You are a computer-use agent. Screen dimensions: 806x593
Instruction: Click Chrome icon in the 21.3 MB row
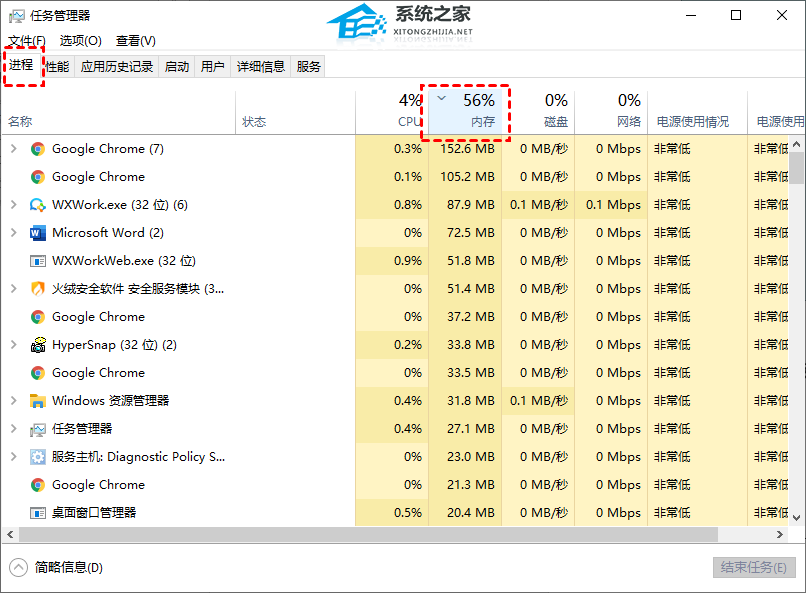[38, 485]
